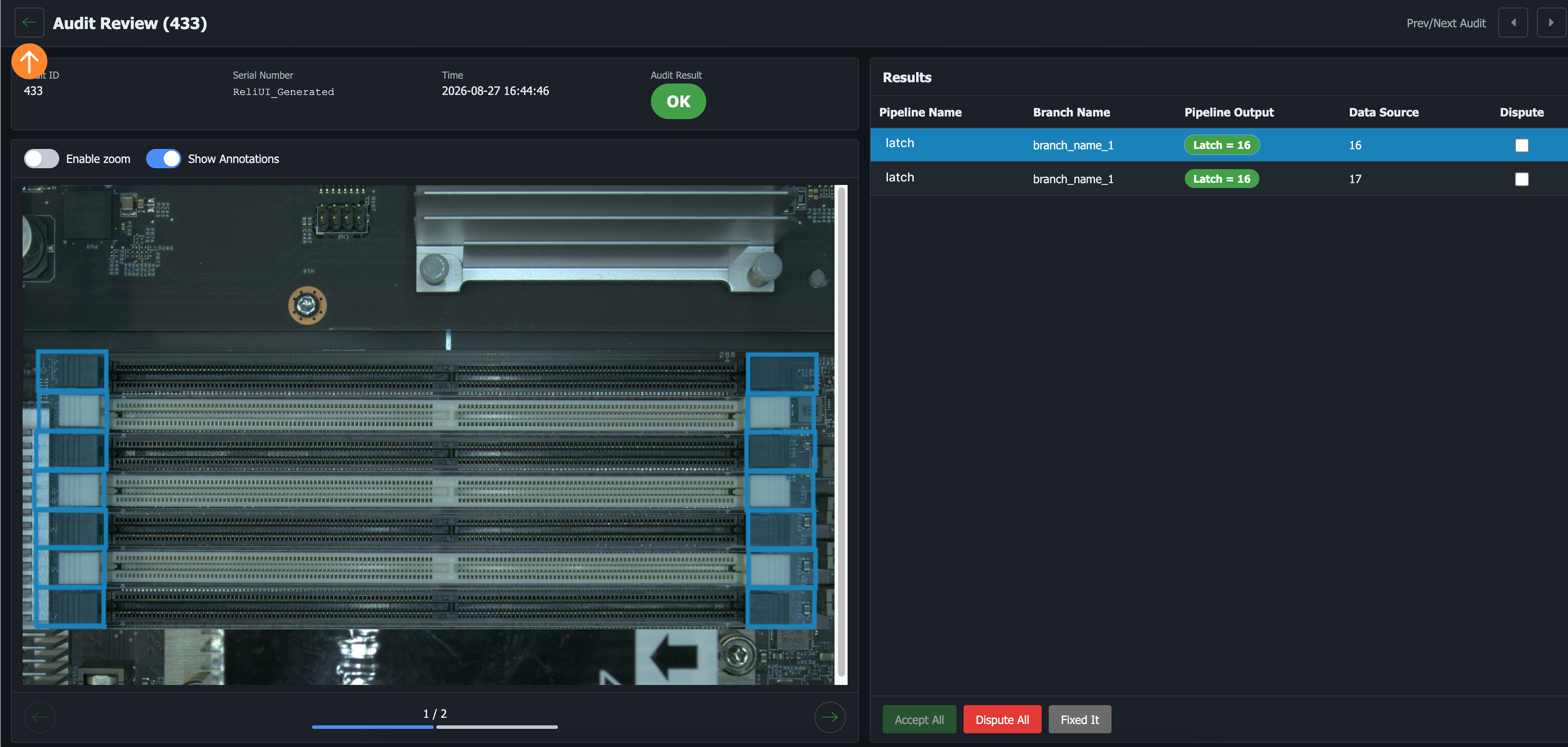
Task: Turn off the Show Annotations switch
Action: tap(163, 159)
